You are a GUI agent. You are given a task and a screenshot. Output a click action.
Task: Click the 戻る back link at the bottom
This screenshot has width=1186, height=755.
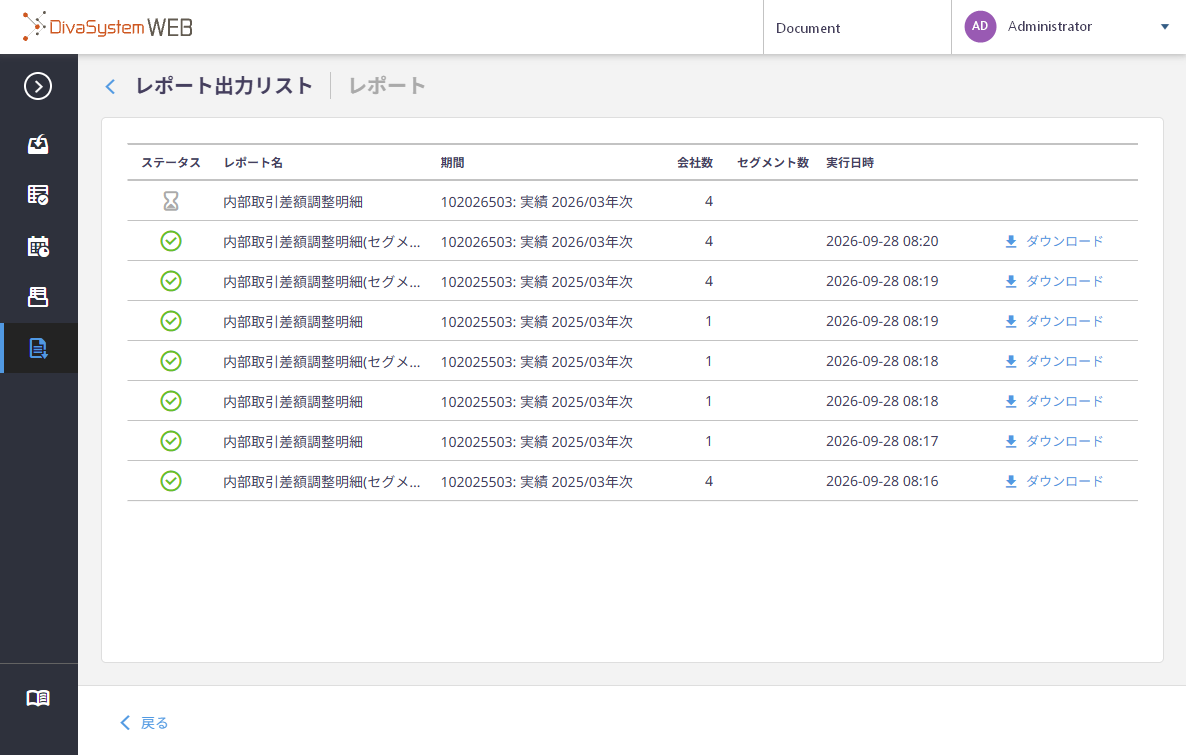144,723
